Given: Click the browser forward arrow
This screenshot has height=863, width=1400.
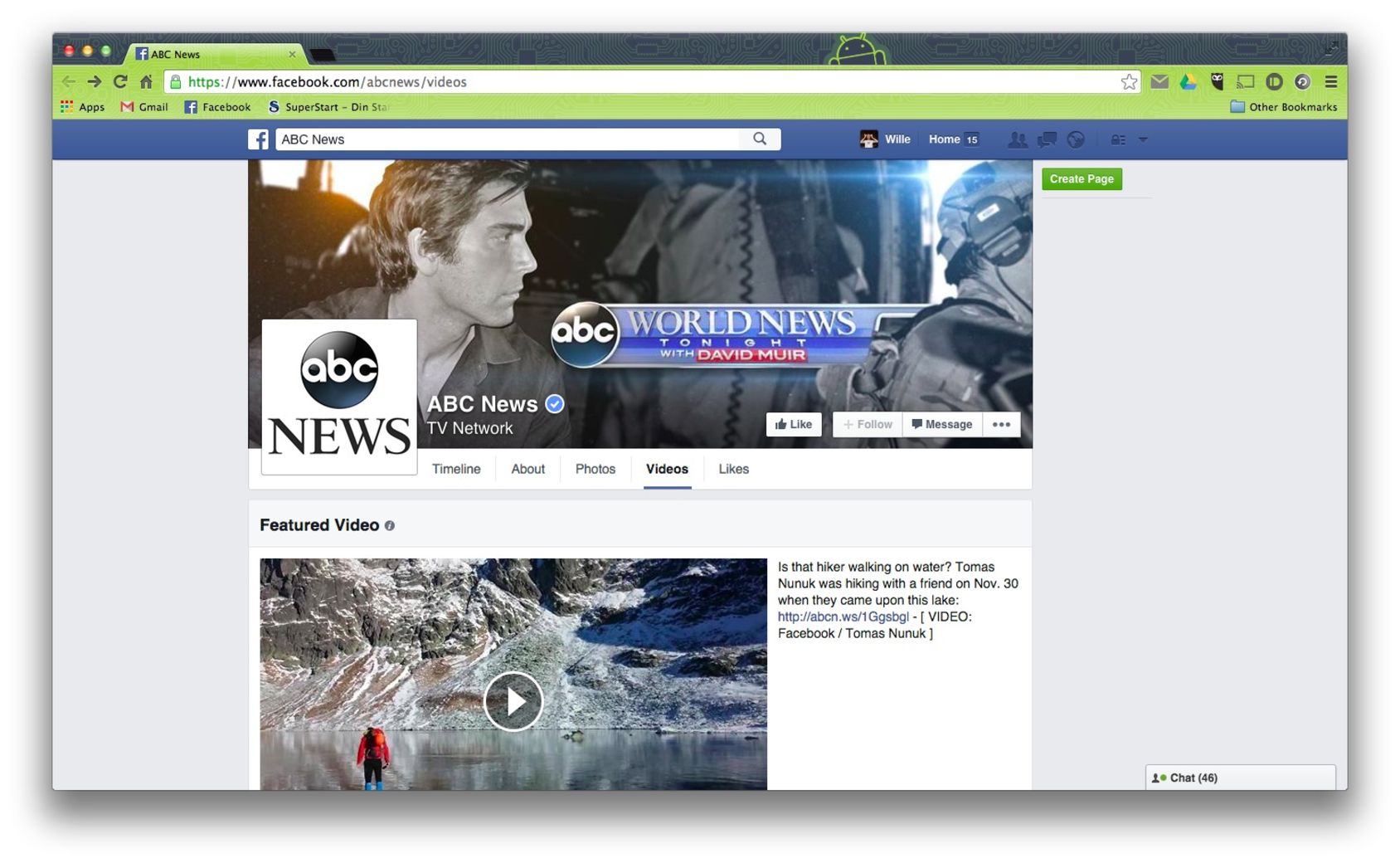Looking at the screenshot, I should point(95,81).
